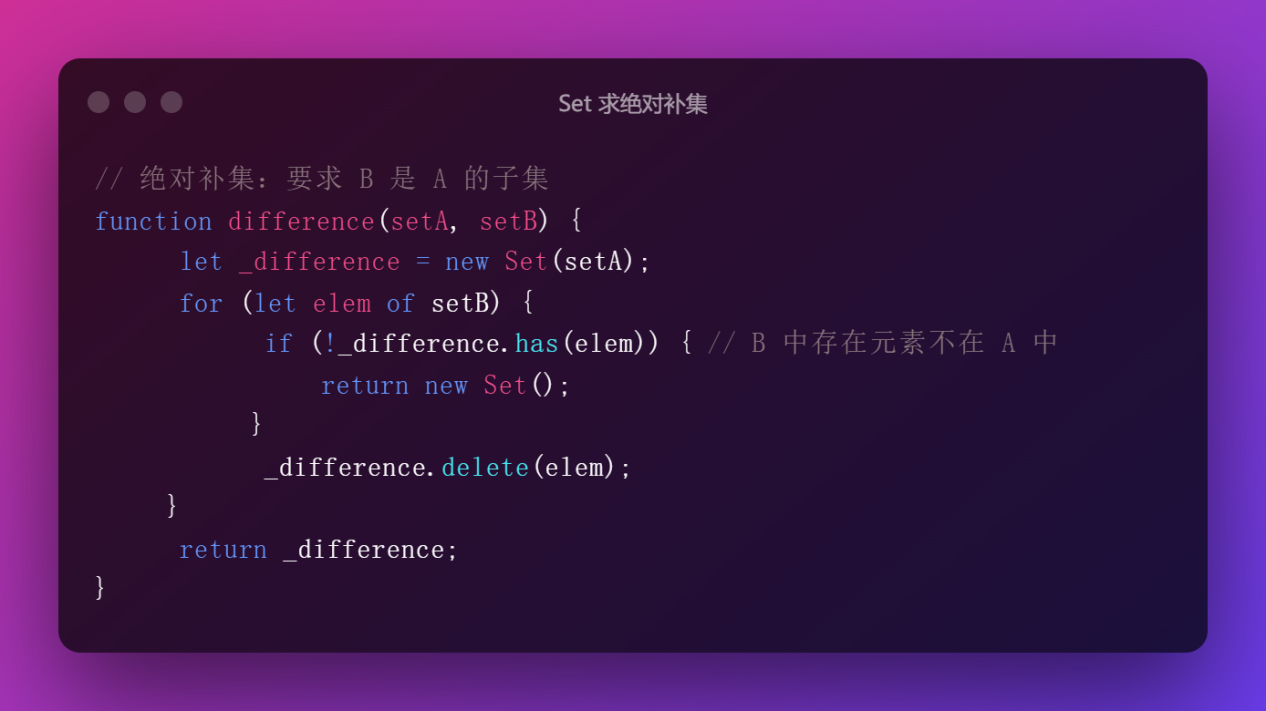Click the '_difference' variable in let statement
The image size is (1266, 711).
click(x=319, y=262)
